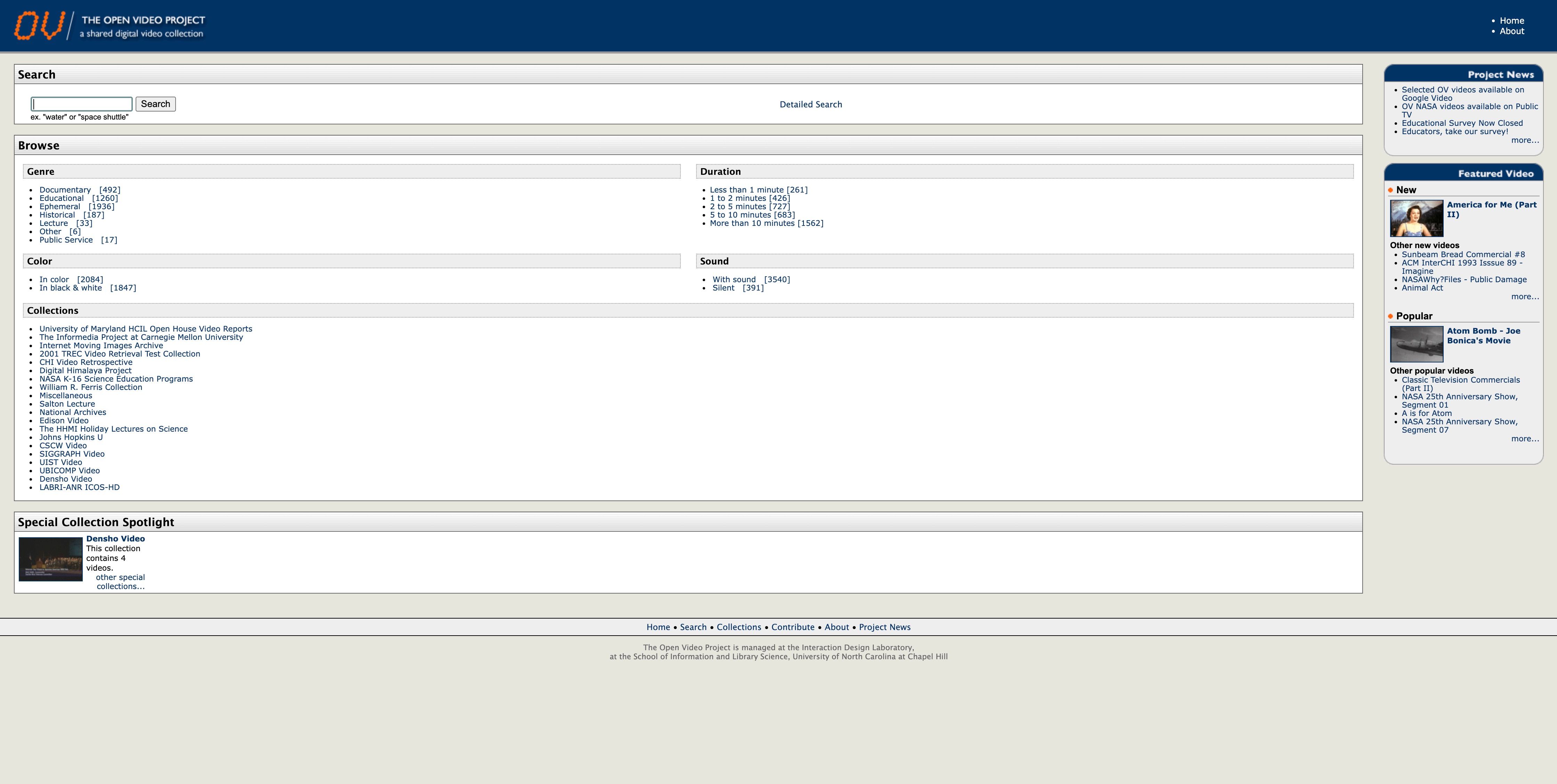Screen dimensions: 1557x784
Task: Browse videos in black & white
Action: click(x=70, y=288)
